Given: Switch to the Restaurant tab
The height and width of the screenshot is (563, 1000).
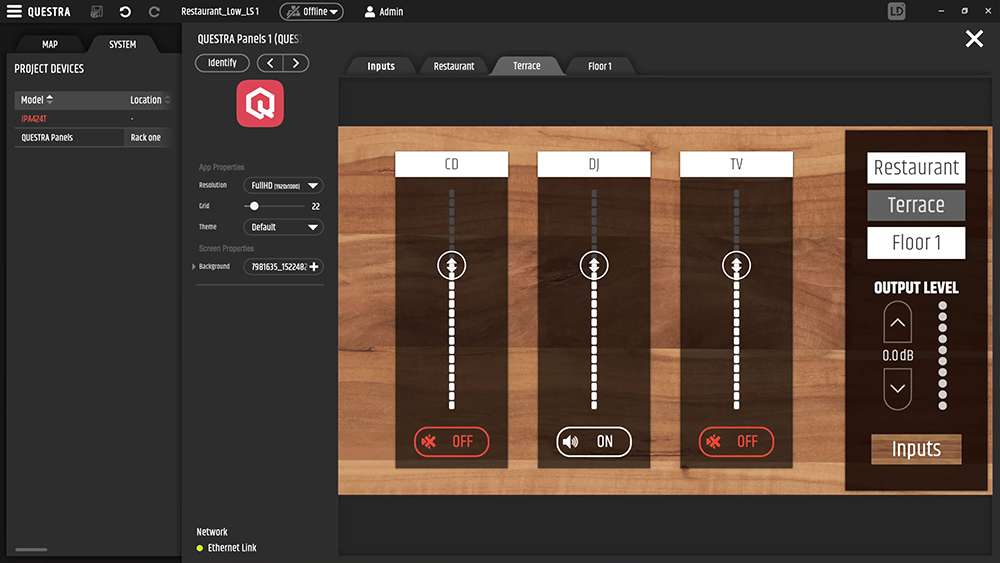Looking at the screenshot, I should point(454,66).
